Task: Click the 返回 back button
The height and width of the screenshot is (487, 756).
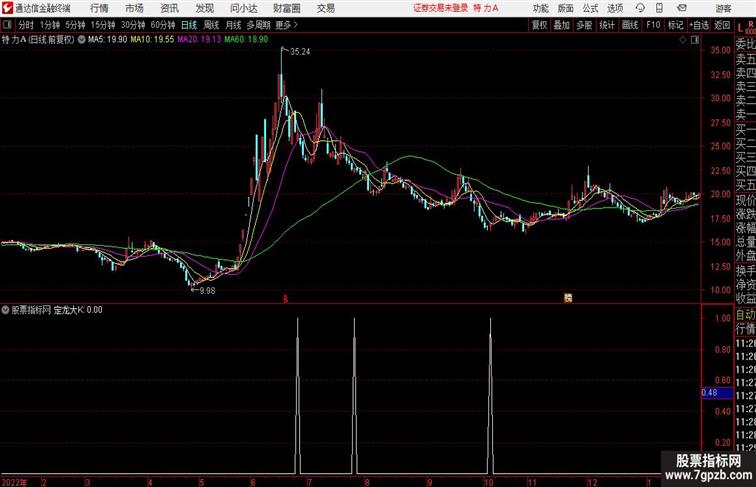Action: tap(722, 25)
